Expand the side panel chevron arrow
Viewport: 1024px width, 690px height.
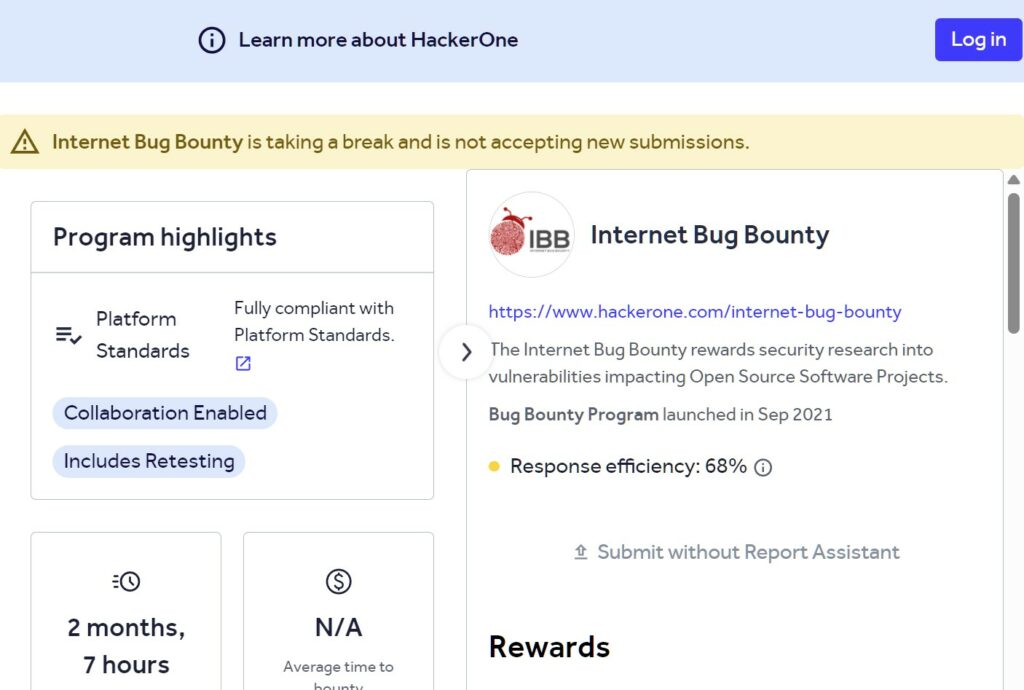[x=466, y=352]
